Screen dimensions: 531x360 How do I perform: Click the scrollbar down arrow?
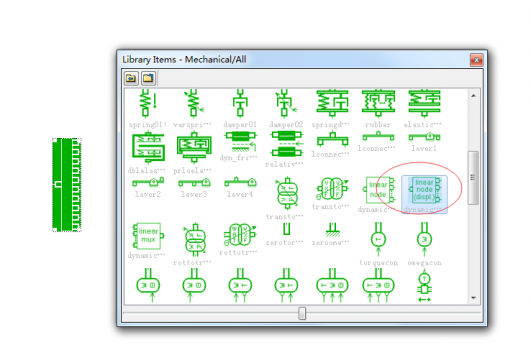coord(473,298)
